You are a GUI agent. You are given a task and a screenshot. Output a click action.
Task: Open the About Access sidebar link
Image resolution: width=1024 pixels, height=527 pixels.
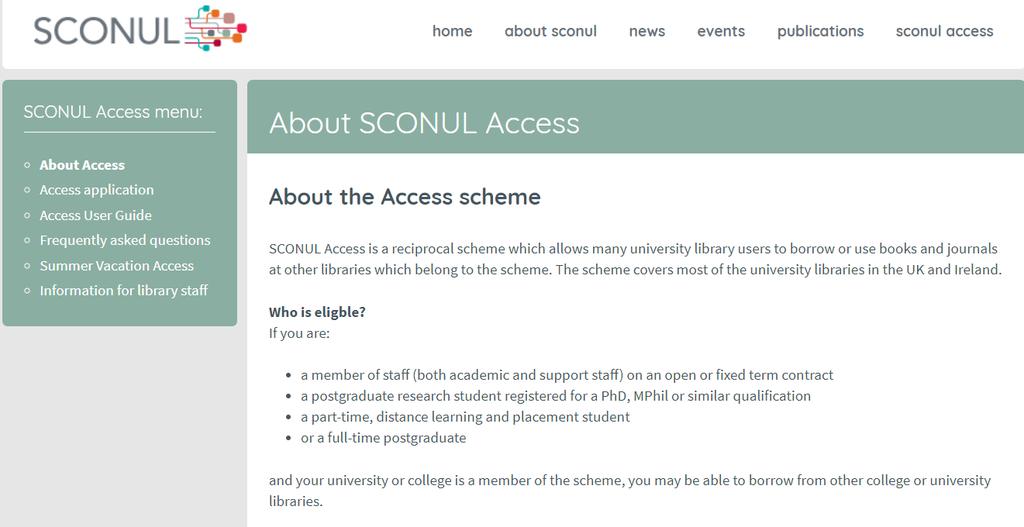click(82, 165)
